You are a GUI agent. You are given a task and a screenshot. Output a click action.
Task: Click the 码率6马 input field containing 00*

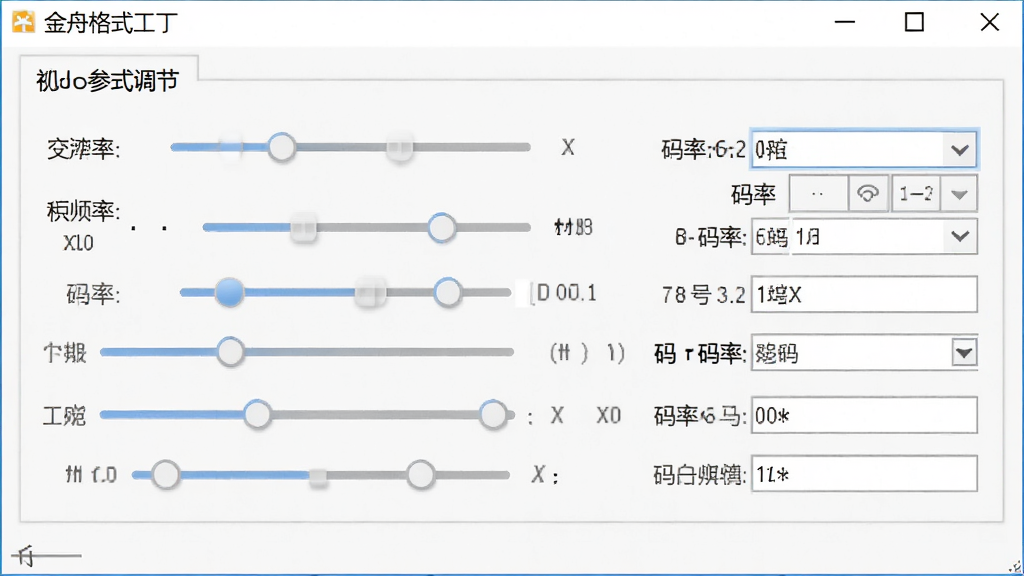coord(864,415)
